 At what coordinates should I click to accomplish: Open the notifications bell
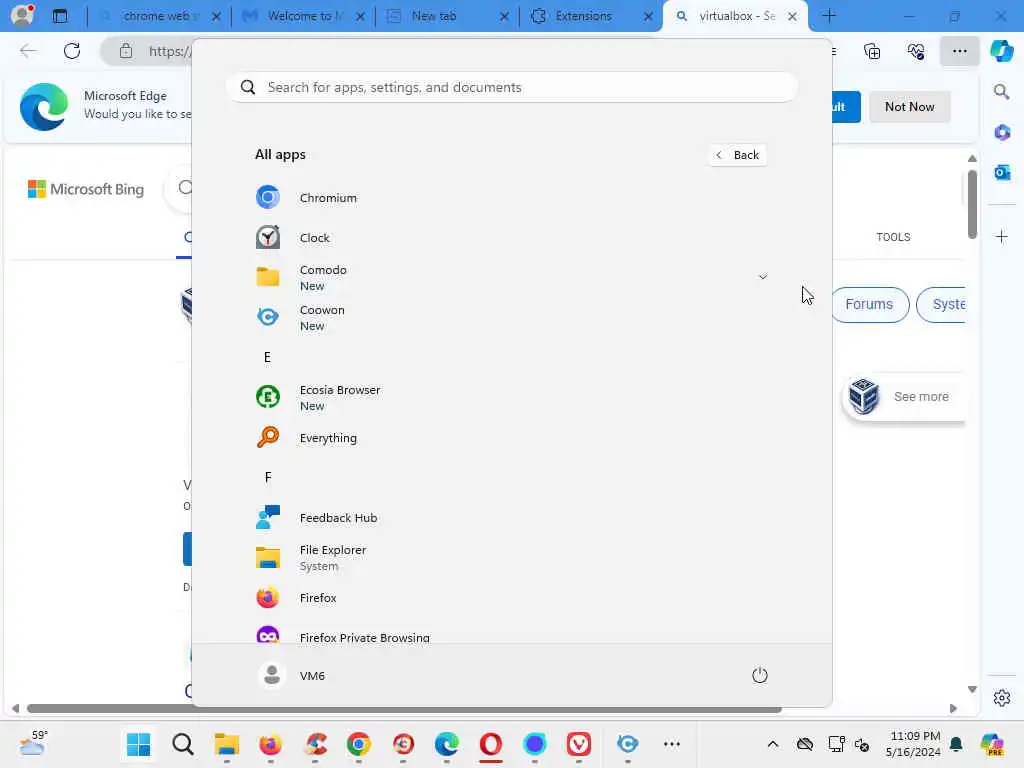pyautogui.click(x=956, y=744)
